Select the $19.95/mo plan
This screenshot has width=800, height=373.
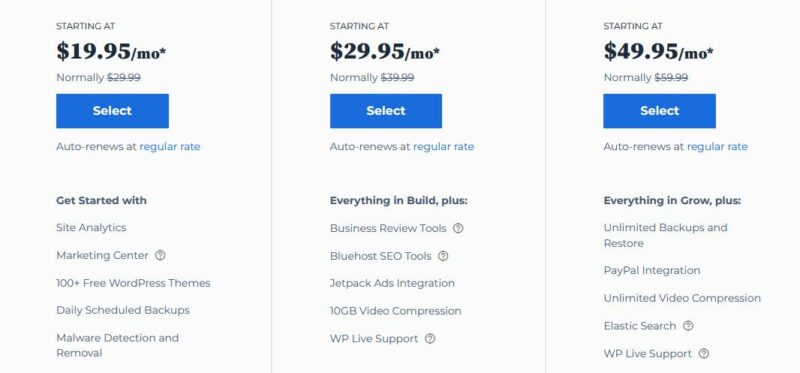pos(112,111)
